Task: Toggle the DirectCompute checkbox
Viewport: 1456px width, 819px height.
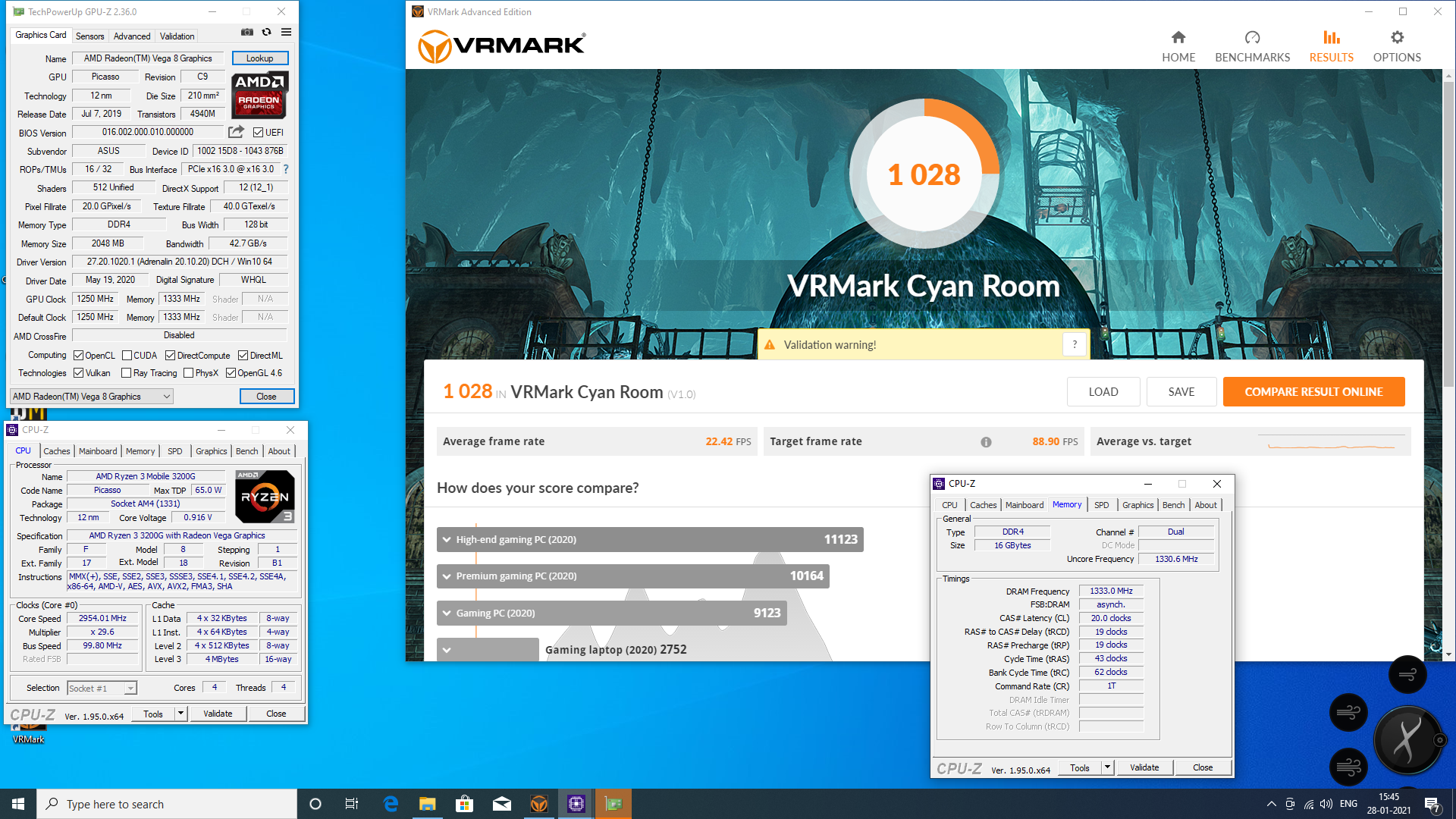Action: click(170, 356)
